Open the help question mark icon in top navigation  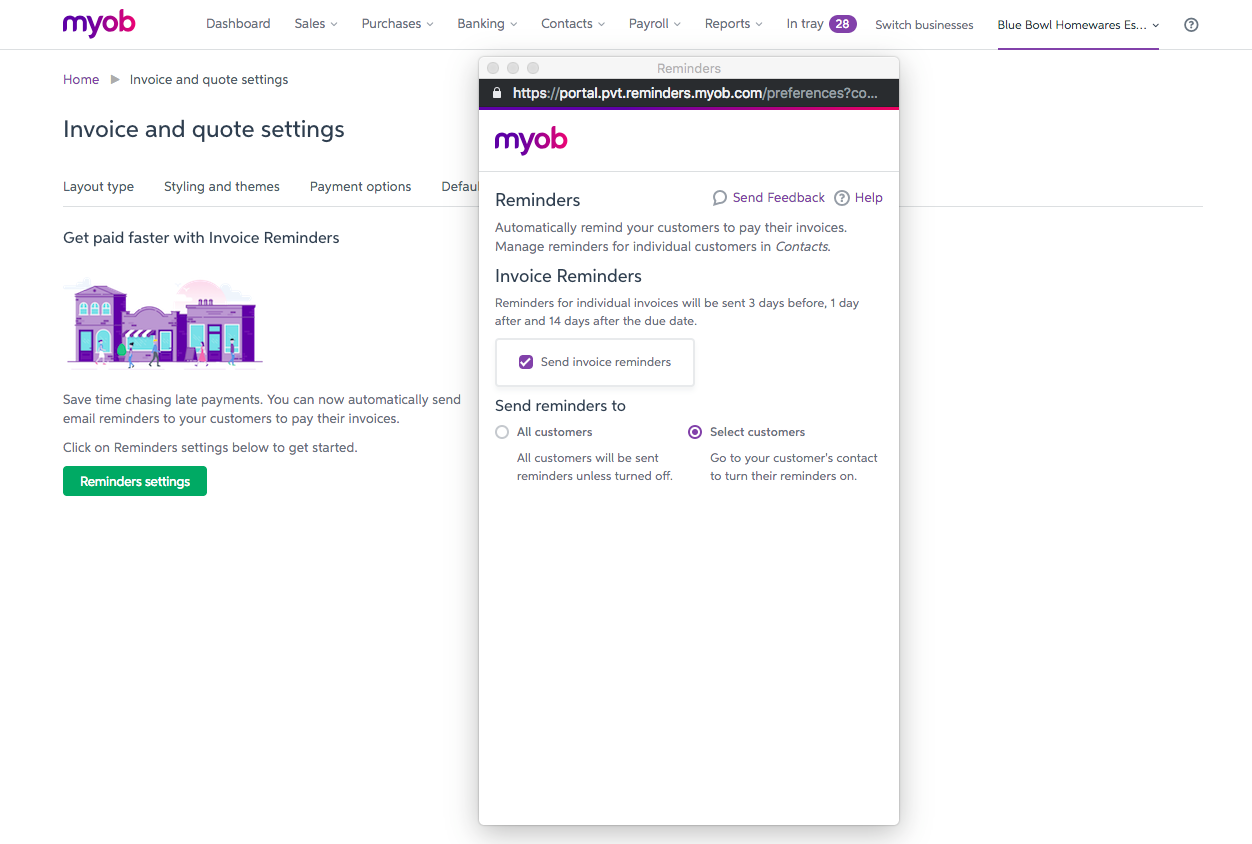pyautogui.click(x=1191, y=25)
